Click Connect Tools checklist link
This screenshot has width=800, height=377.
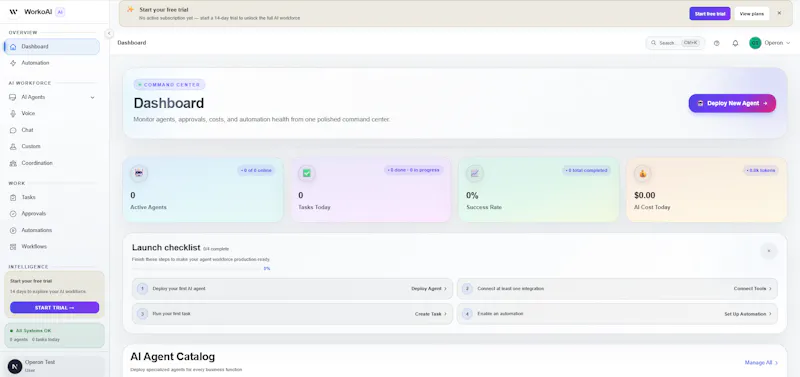(753, 289)
